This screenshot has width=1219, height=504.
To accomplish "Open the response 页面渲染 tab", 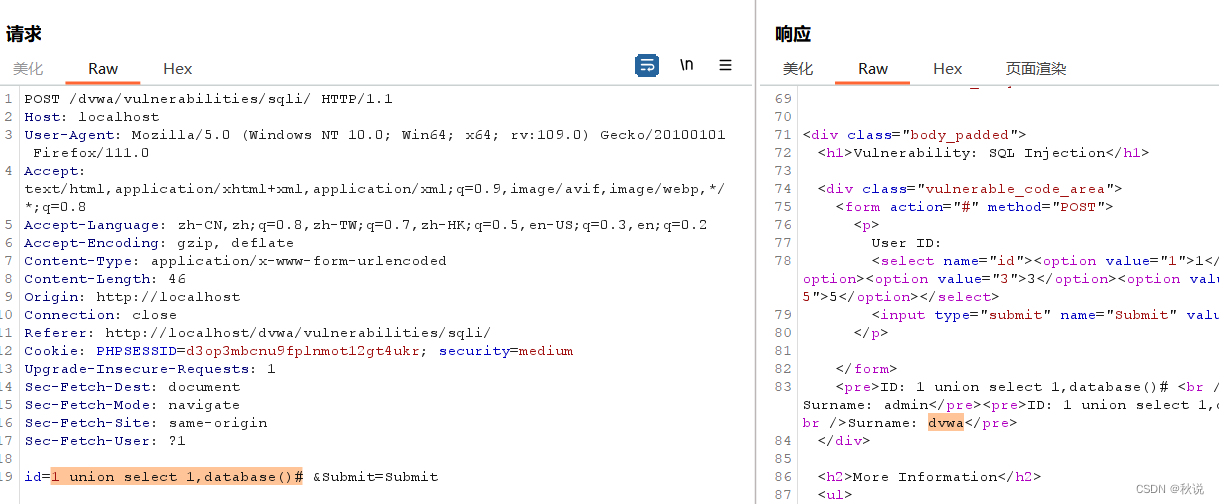I will pyautogui.click(x=1036, y=69).
